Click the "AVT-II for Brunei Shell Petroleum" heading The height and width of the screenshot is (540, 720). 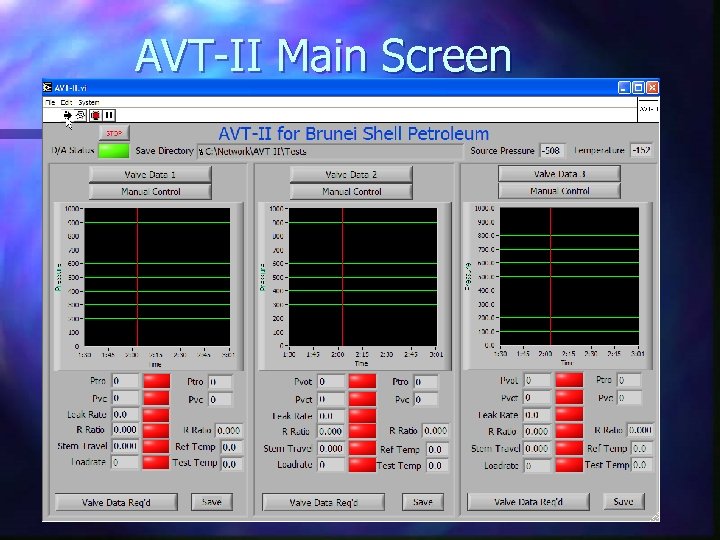[354, 133]
